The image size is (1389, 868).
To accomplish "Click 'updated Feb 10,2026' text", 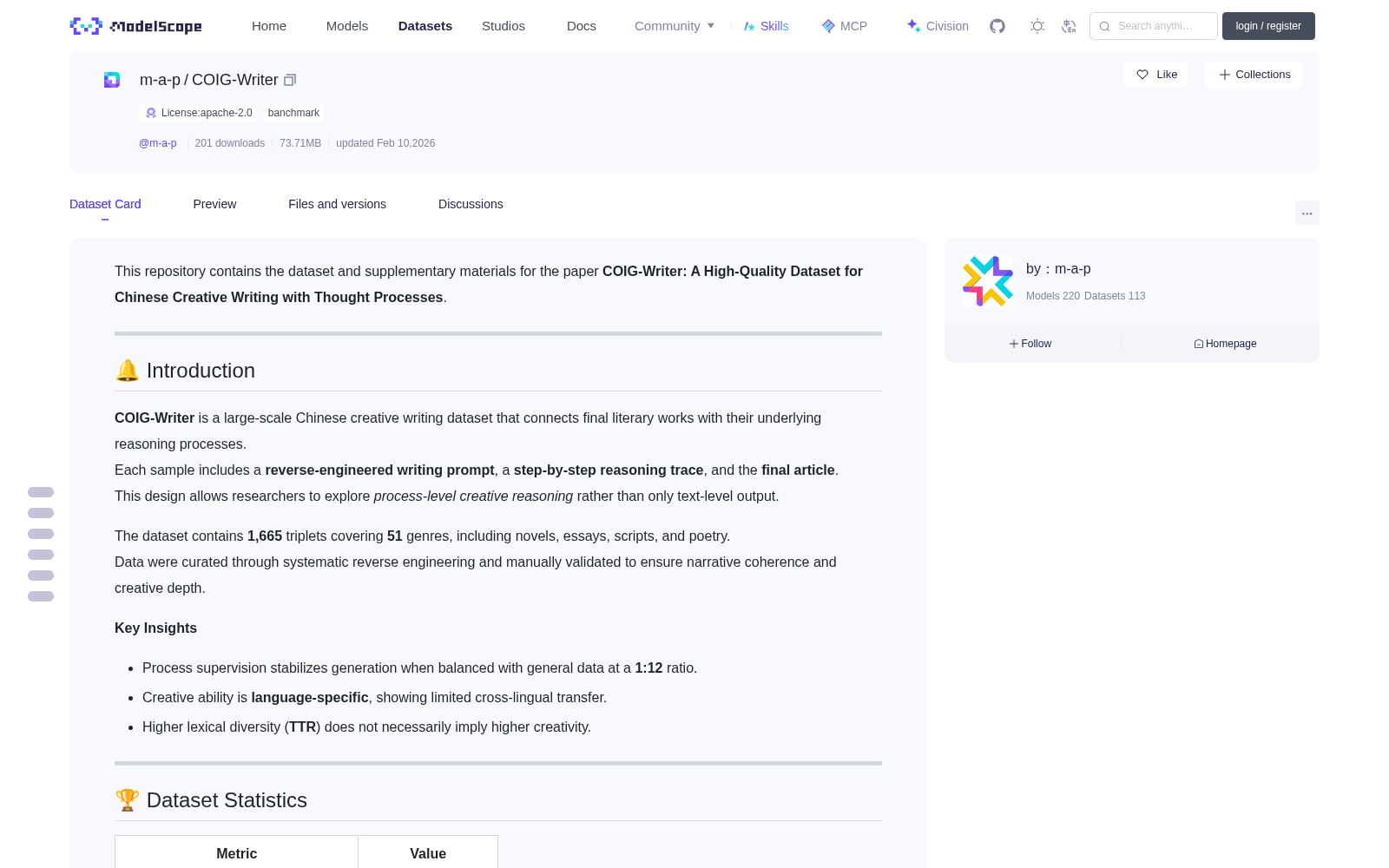I will coord(385,143).
